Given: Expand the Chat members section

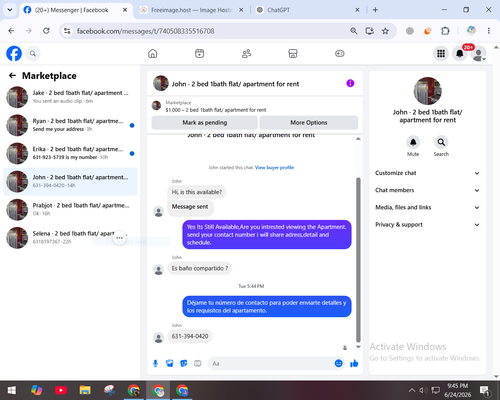Looking at the screenshot, I should [x=428, y=190].
